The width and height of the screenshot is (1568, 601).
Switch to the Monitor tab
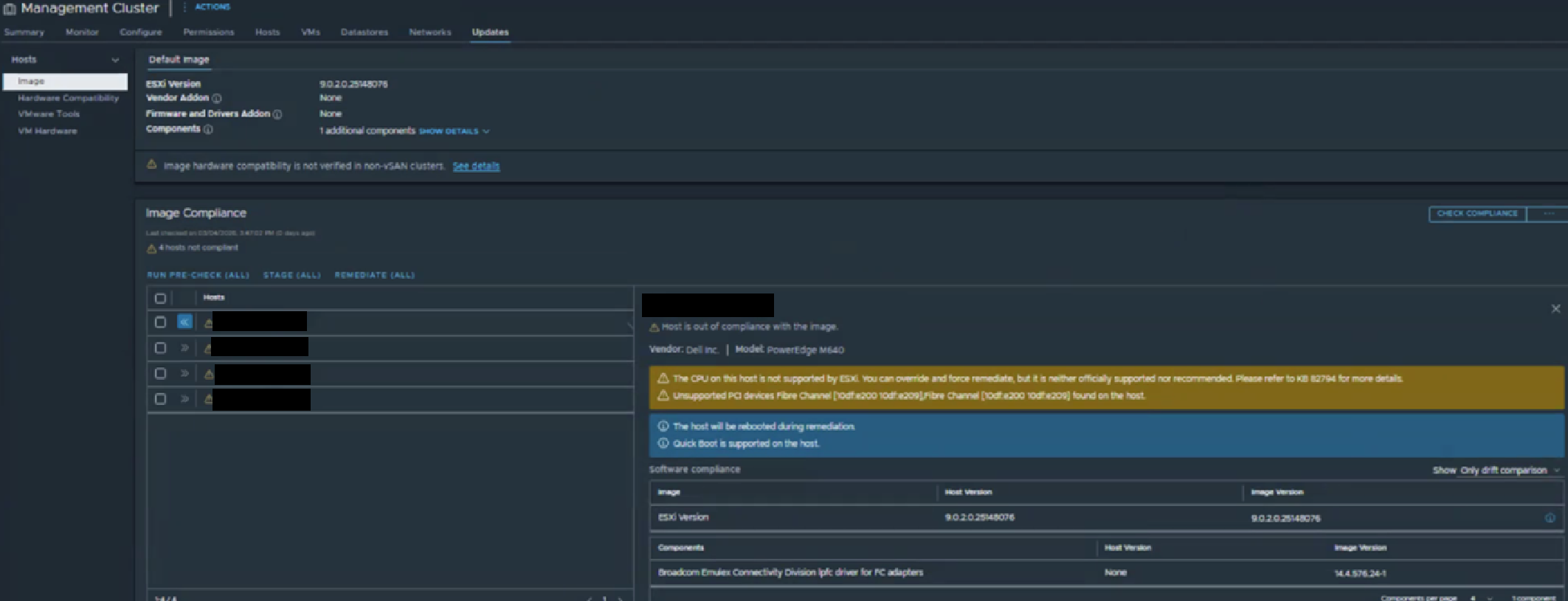point(82,32)
